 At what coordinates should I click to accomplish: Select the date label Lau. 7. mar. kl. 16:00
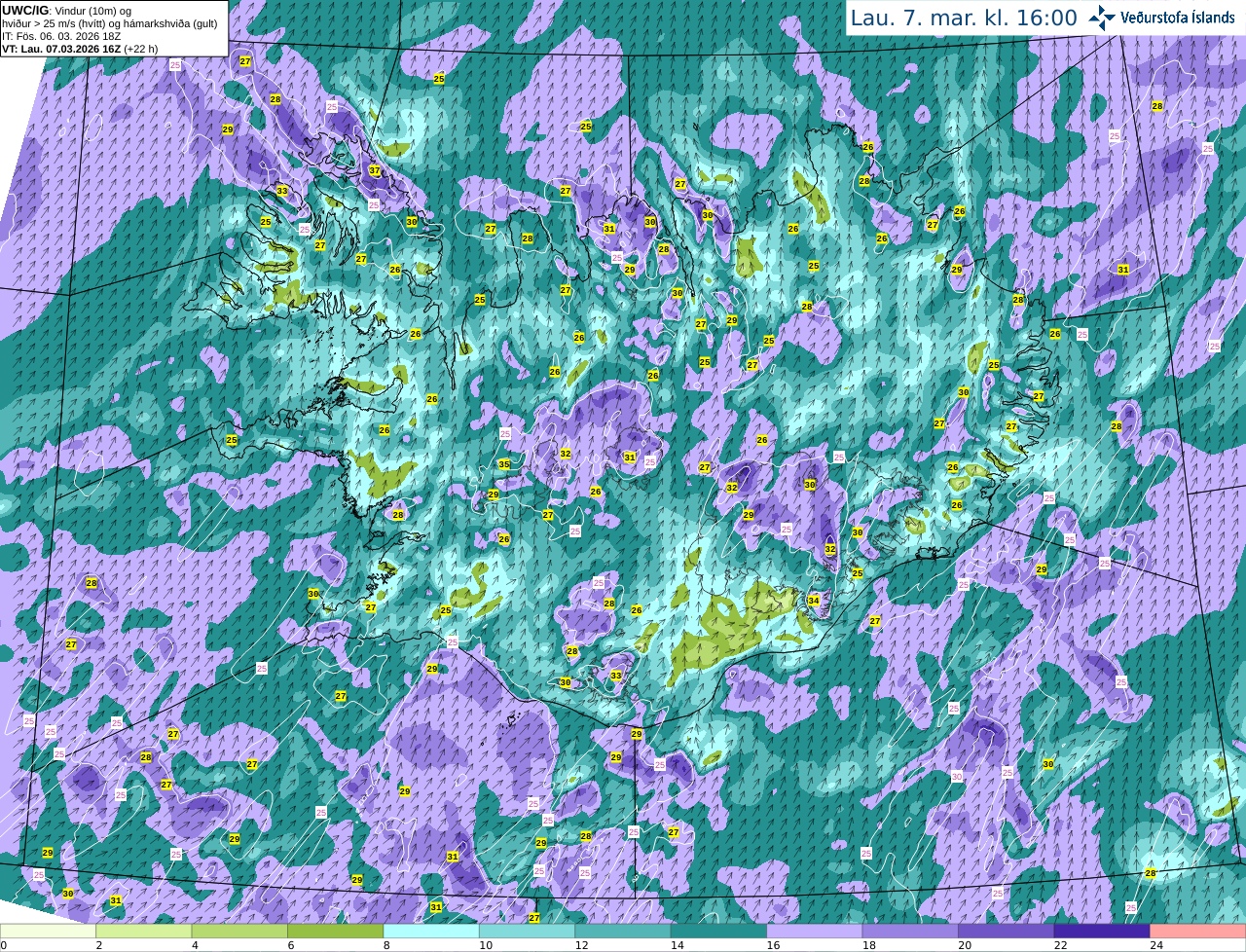(x=964, y=18)
